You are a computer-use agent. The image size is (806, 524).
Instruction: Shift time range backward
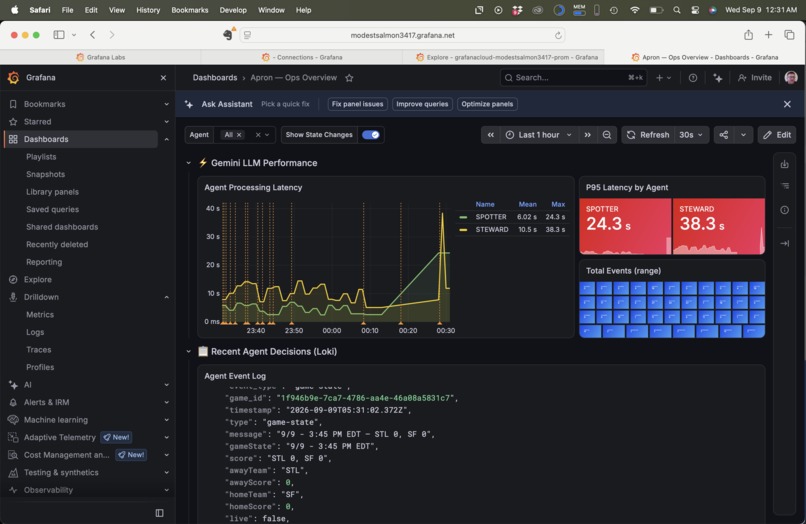(x=491, y=135)
